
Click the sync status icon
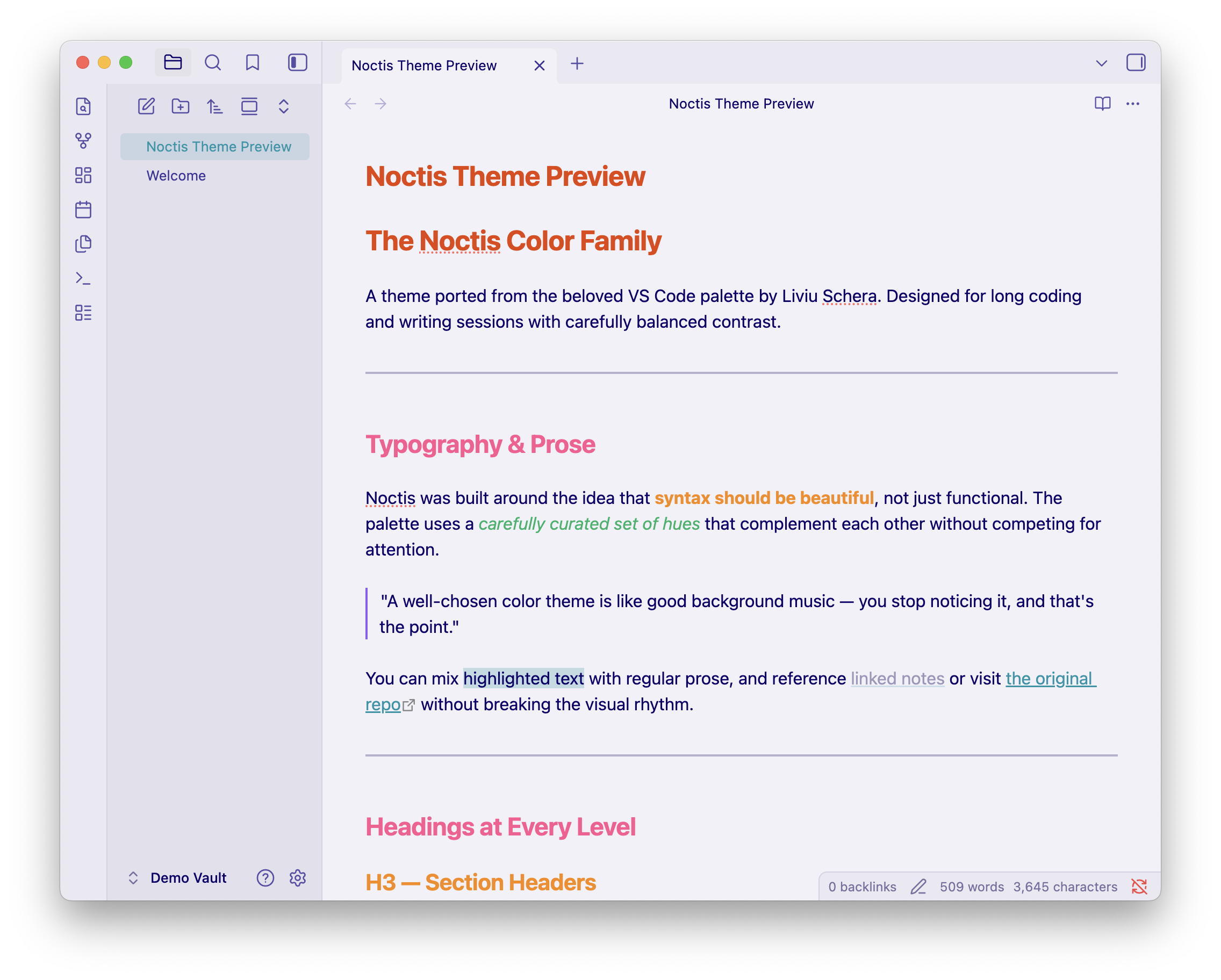pos(1139,887)
